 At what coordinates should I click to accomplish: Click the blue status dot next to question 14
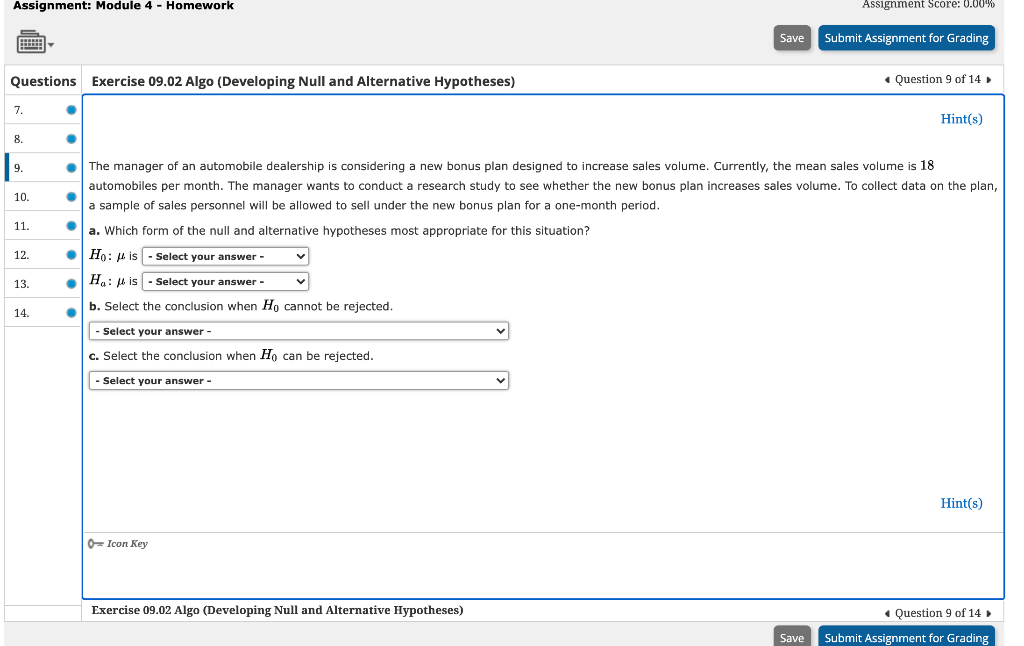[x=69, y=312]
